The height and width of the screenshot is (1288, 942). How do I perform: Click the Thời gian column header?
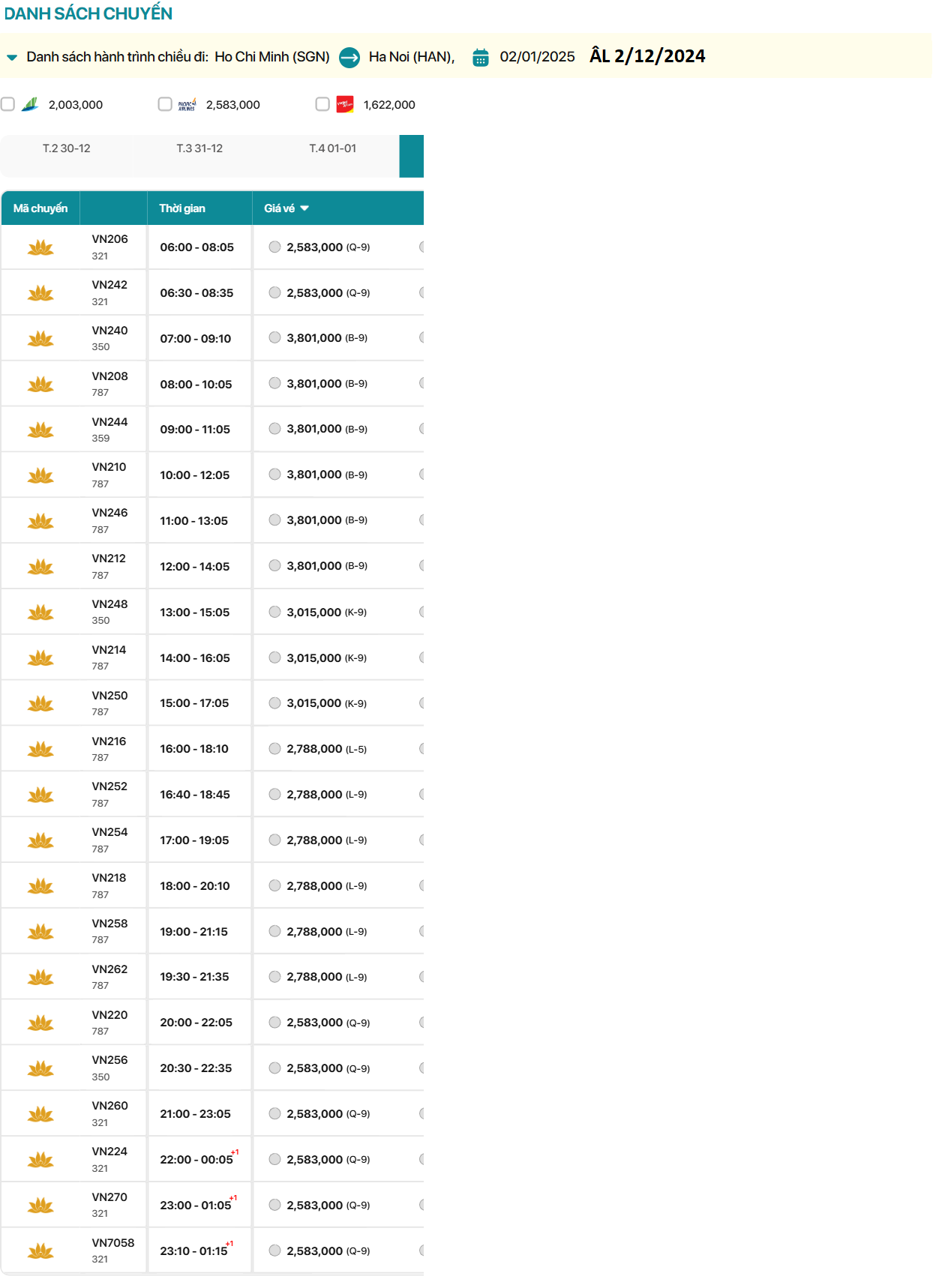click(182, 208)
